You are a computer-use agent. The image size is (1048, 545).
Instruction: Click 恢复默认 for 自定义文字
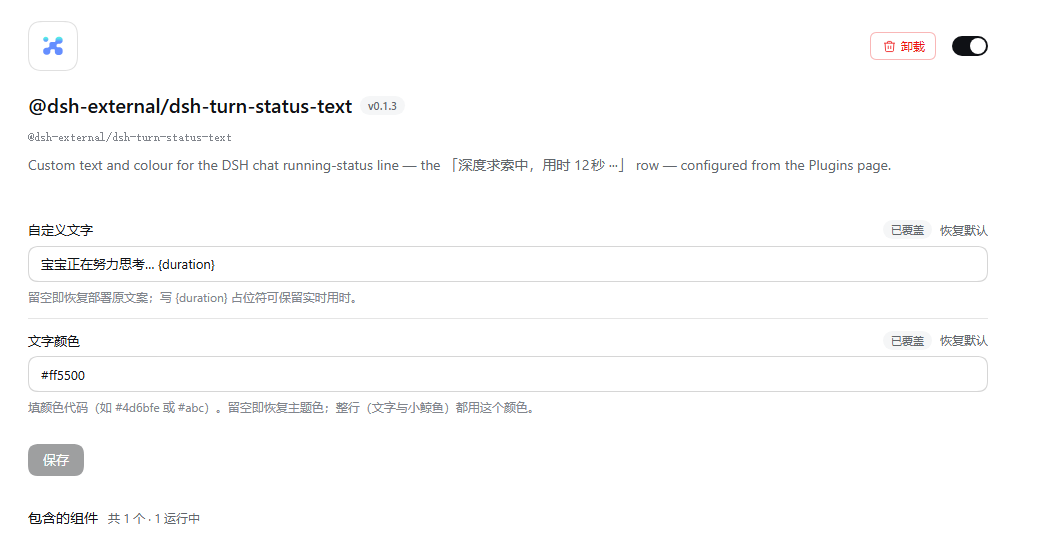click(x=963, y=231)
